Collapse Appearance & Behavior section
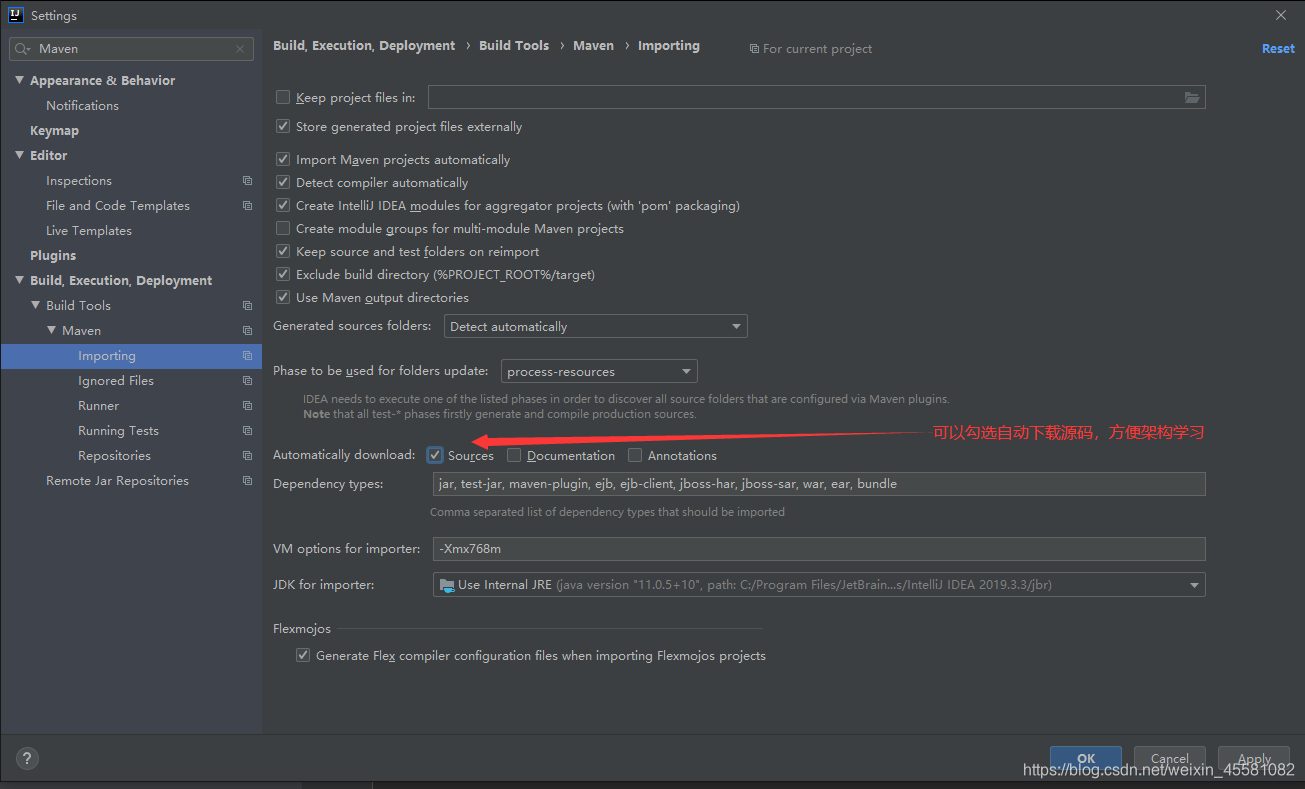The width and height of the screenshot is (1305, 789). (20, 80)
